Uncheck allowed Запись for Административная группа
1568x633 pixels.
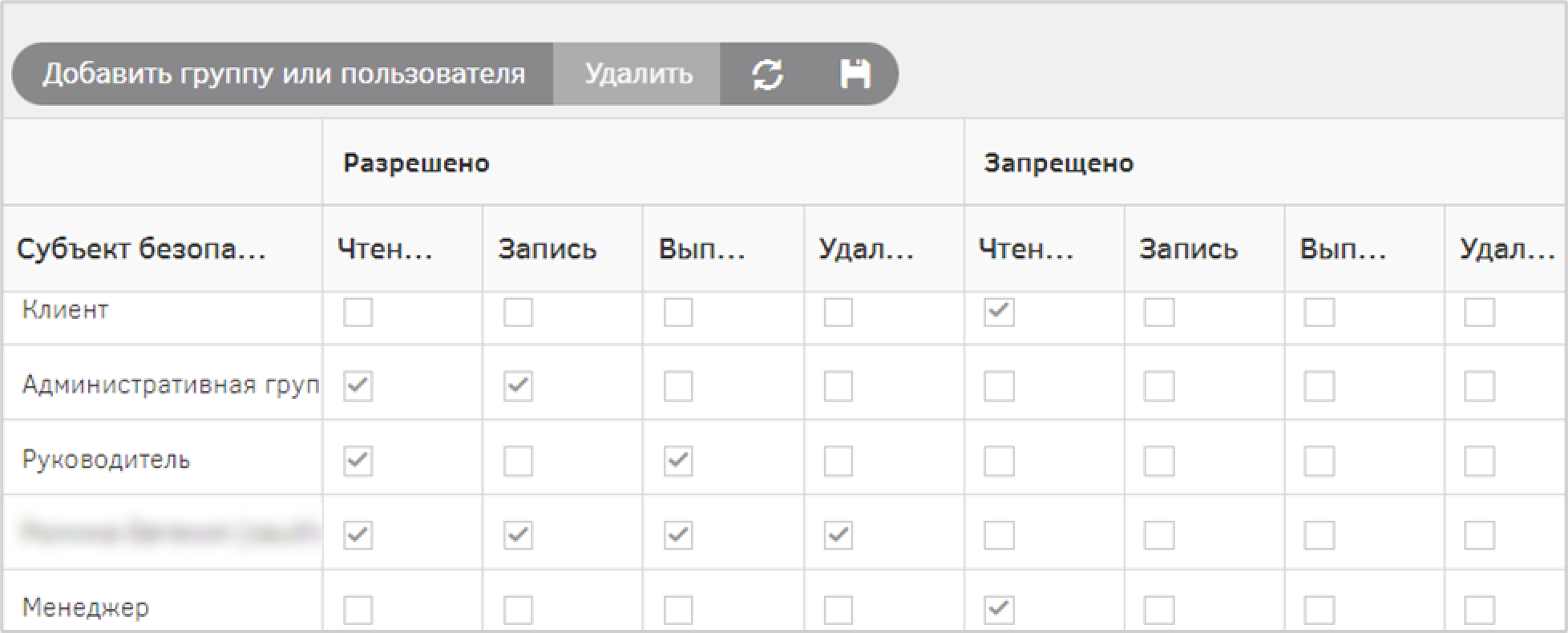click(518, 386)
